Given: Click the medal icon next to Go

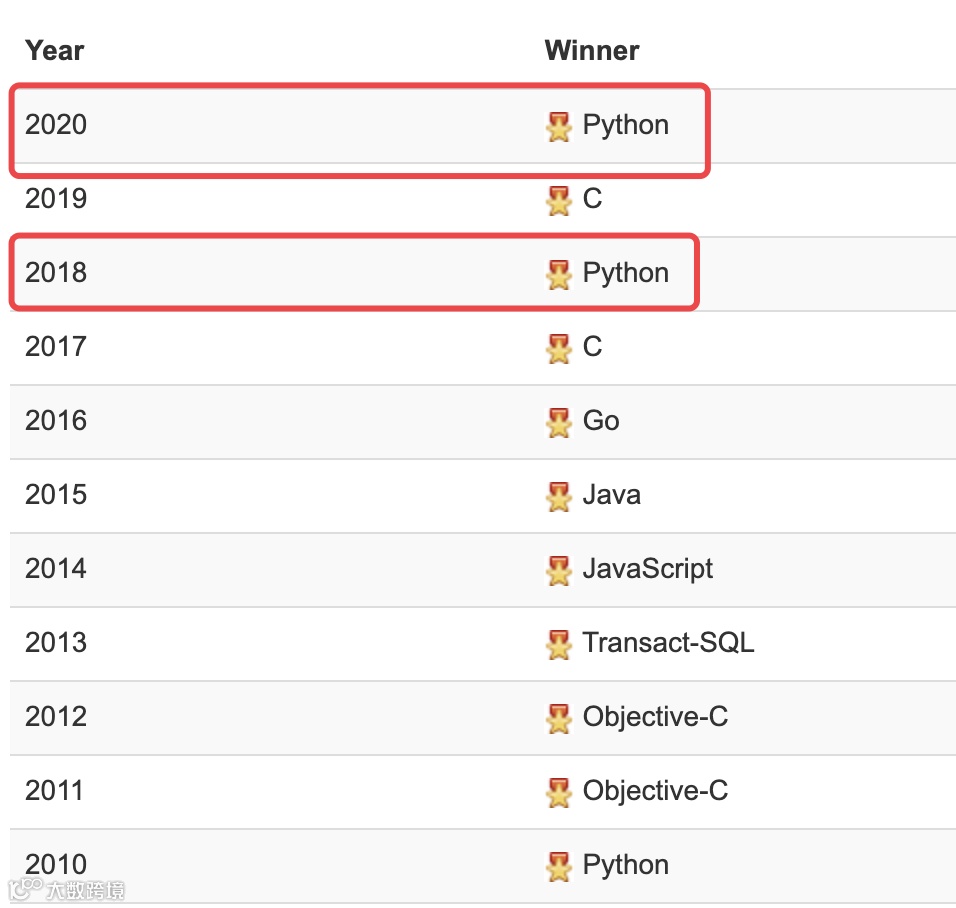Looking at the screenshot, I should [x=559, y=422].
